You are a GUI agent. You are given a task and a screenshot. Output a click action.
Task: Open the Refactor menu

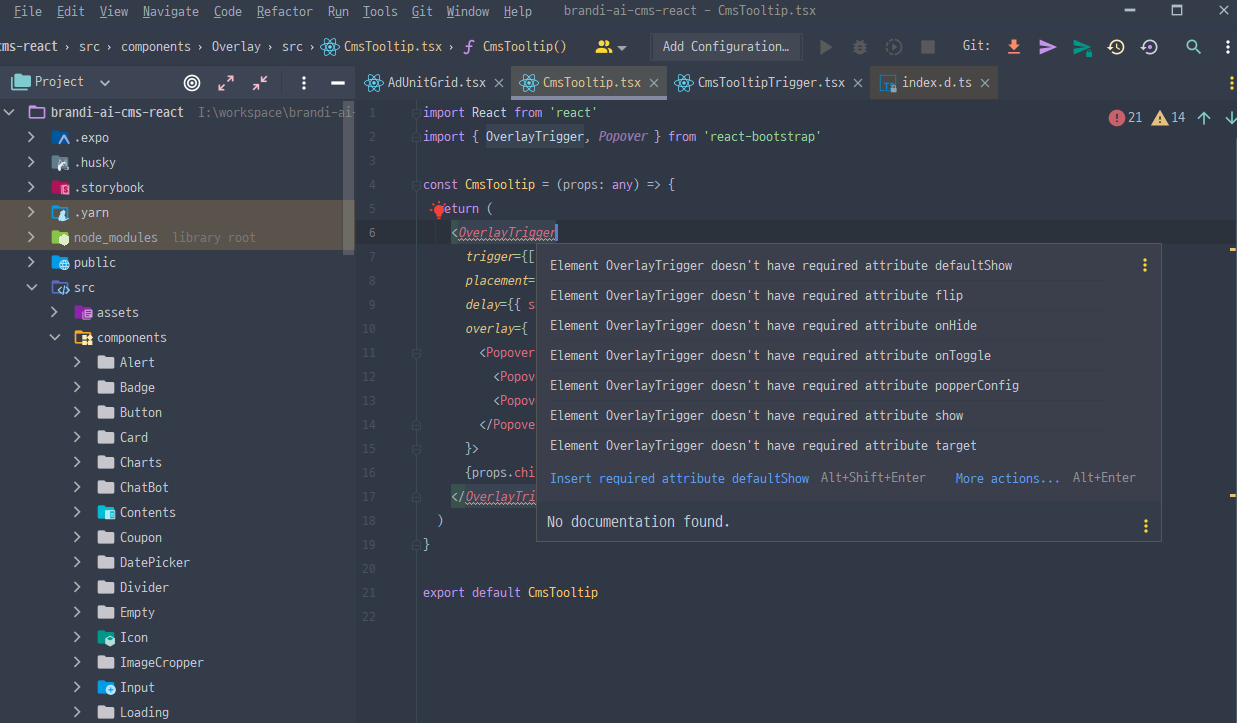pyautogui.click(x=284, y=11)
